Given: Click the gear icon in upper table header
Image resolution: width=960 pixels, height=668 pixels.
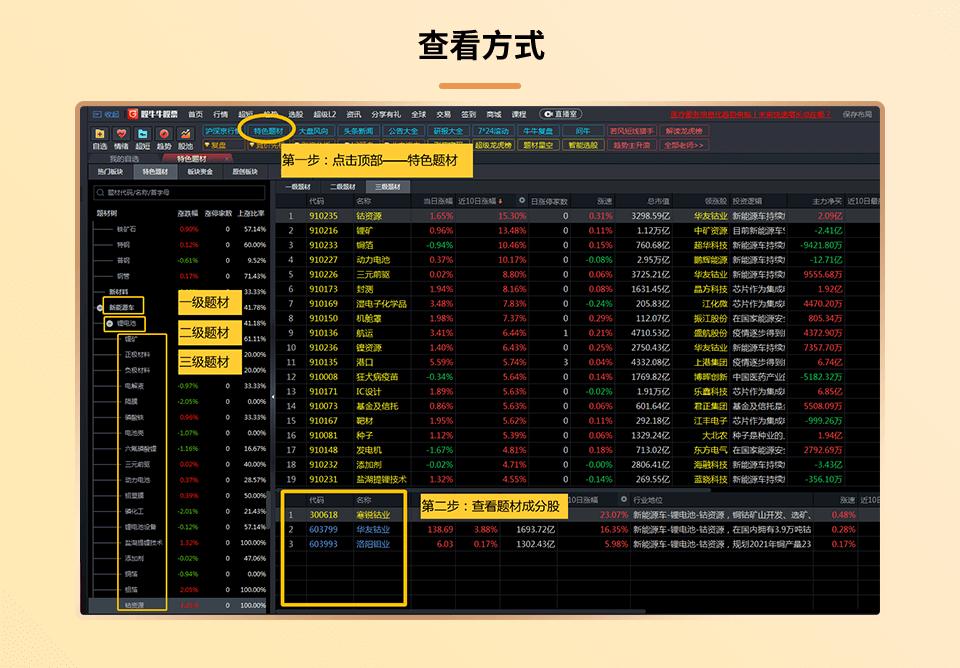Looking at the screenshot, I should pos(522,200).
